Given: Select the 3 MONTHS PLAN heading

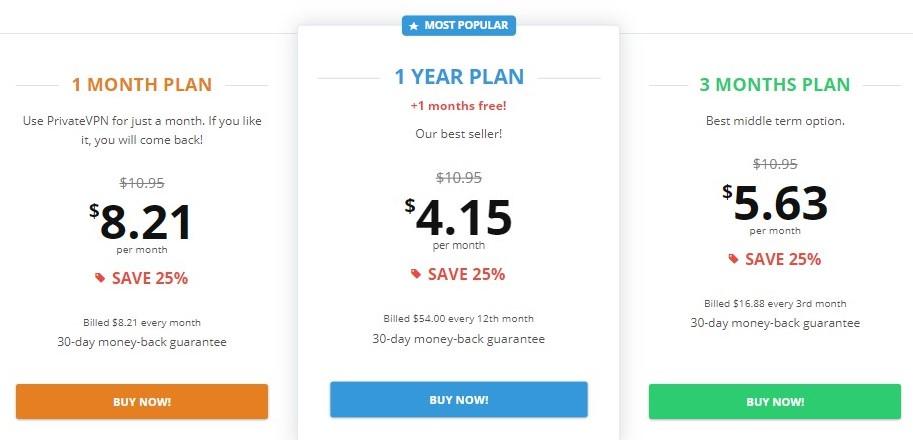Looking at the screenshot, I should coord(775,85).
